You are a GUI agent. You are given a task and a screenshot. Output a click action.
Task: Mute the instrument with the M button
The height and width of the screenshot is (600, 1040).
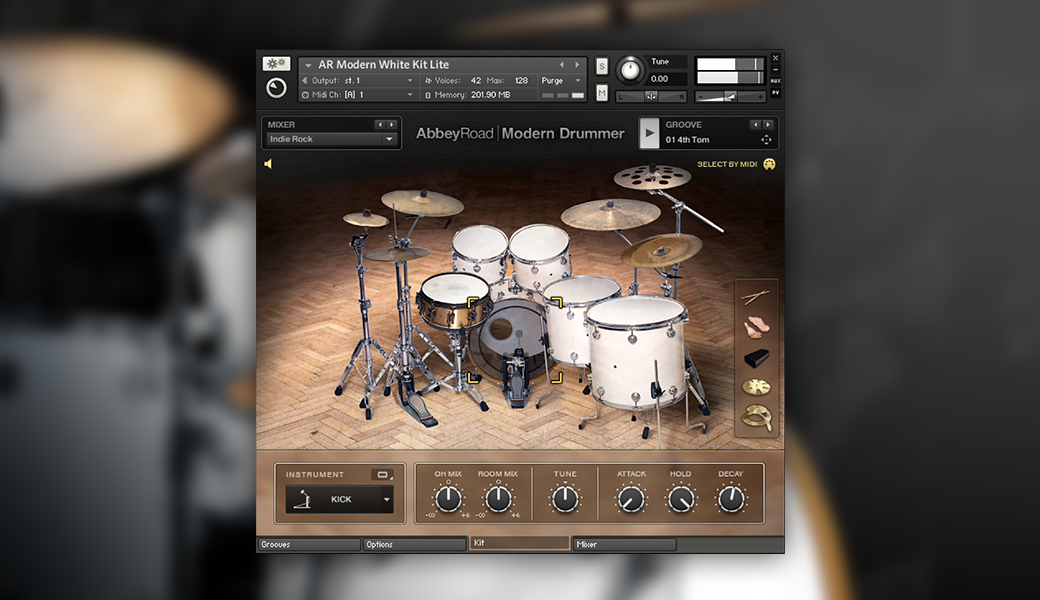pyautogui.click(x=602, y=93)
